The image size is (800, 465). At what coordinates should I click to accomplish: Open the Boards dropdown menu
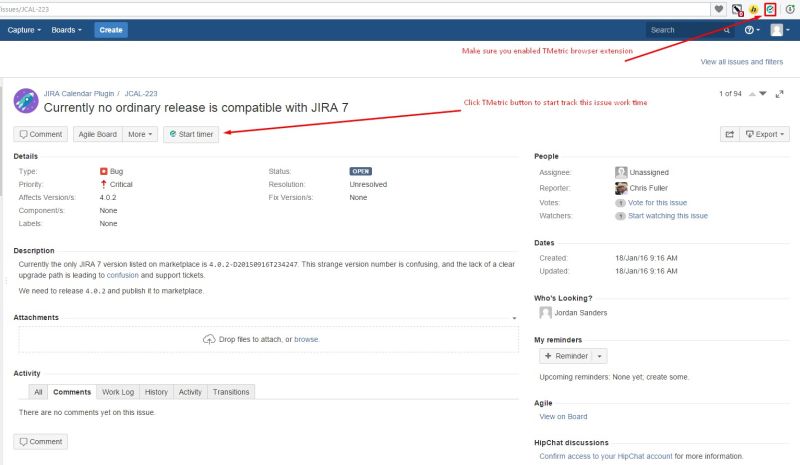click(66, 30)
